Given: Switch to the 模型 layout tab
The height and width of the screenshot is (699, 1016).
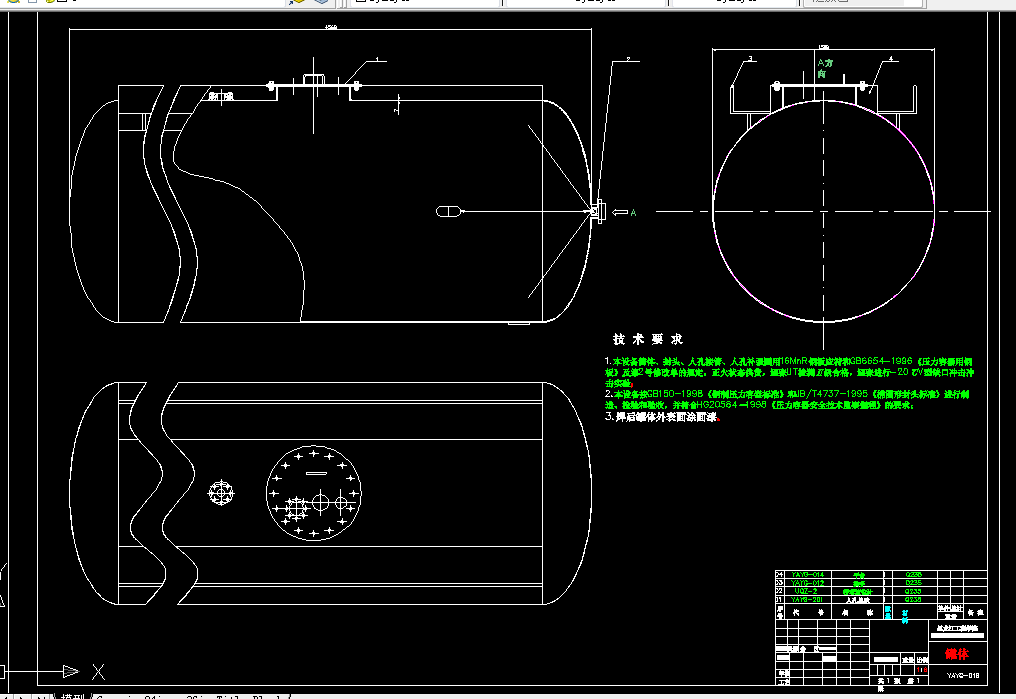Looking at the screenshot, I should click(x=72, y=697).
